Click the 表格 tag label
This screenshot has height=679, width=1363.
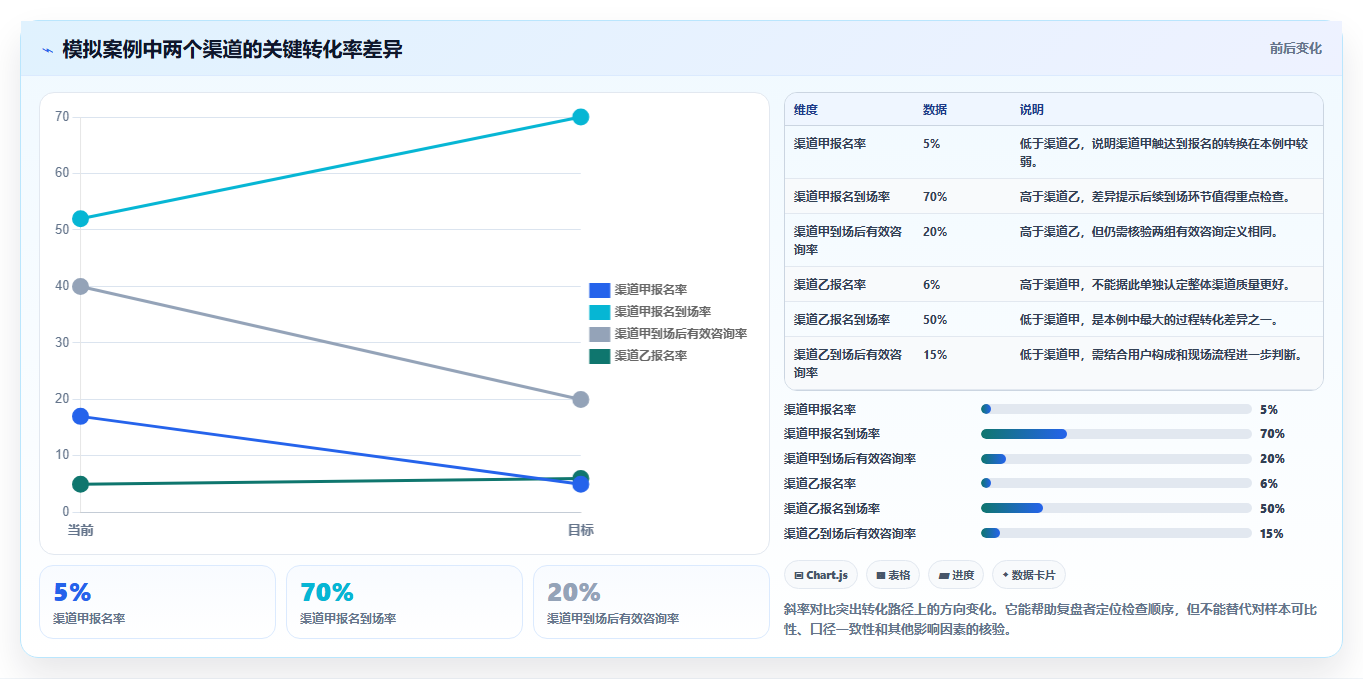coord(899,575)
